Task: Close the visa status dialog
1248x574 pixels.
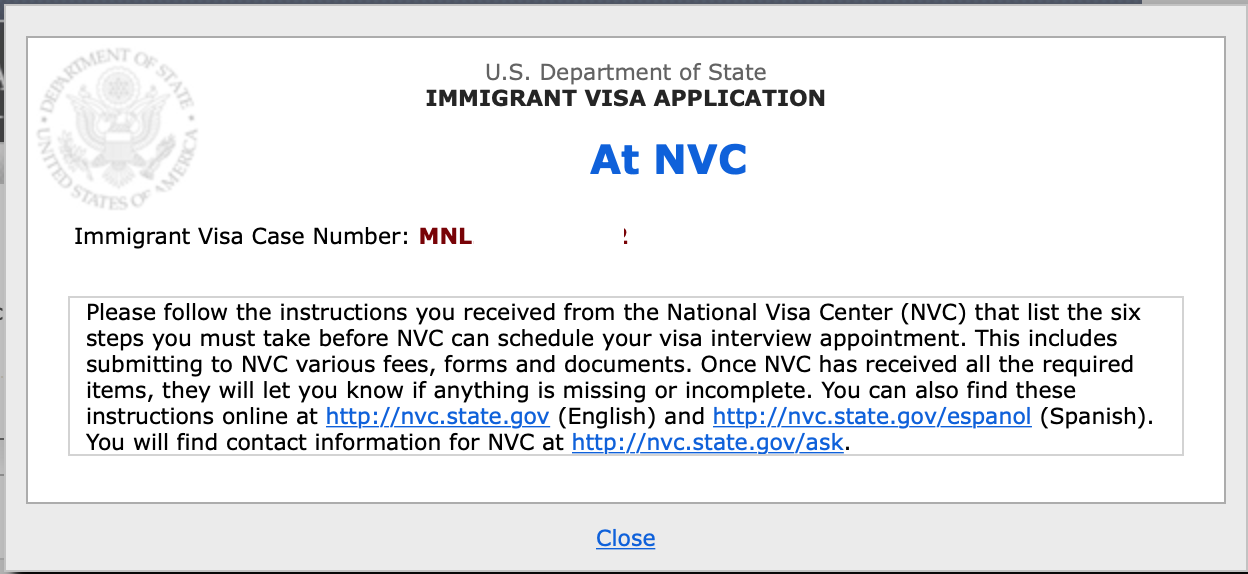Action: pos(626,538)
